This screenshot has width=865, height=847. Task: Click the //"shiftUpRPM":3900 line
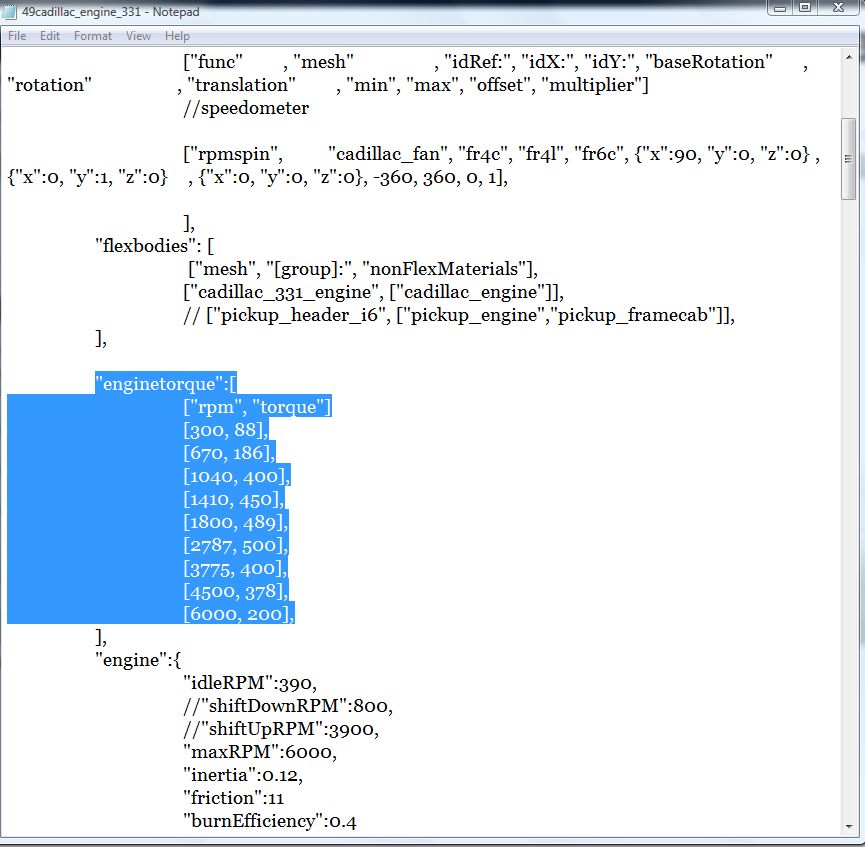pyautogui.click(x=281, y=729)
